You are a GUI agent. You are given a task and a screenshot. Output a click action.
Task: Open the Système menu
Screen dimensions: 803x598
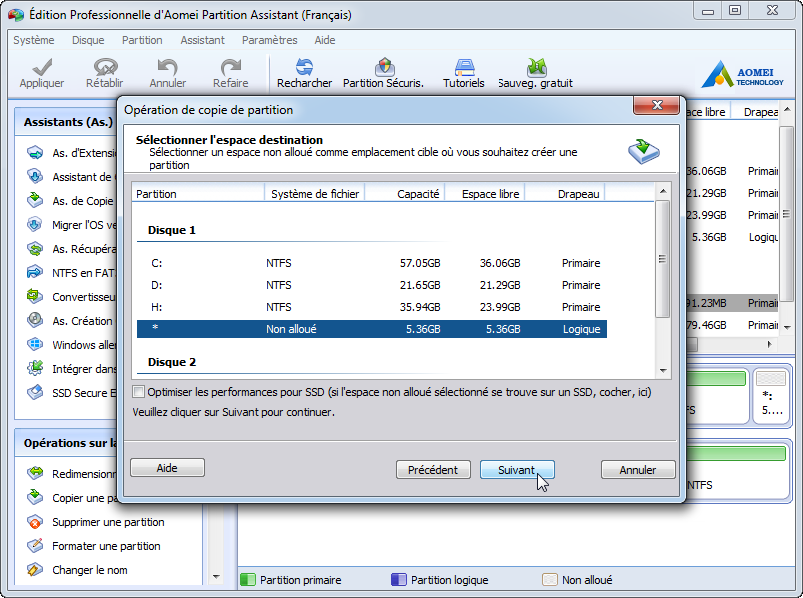(34, 40)
